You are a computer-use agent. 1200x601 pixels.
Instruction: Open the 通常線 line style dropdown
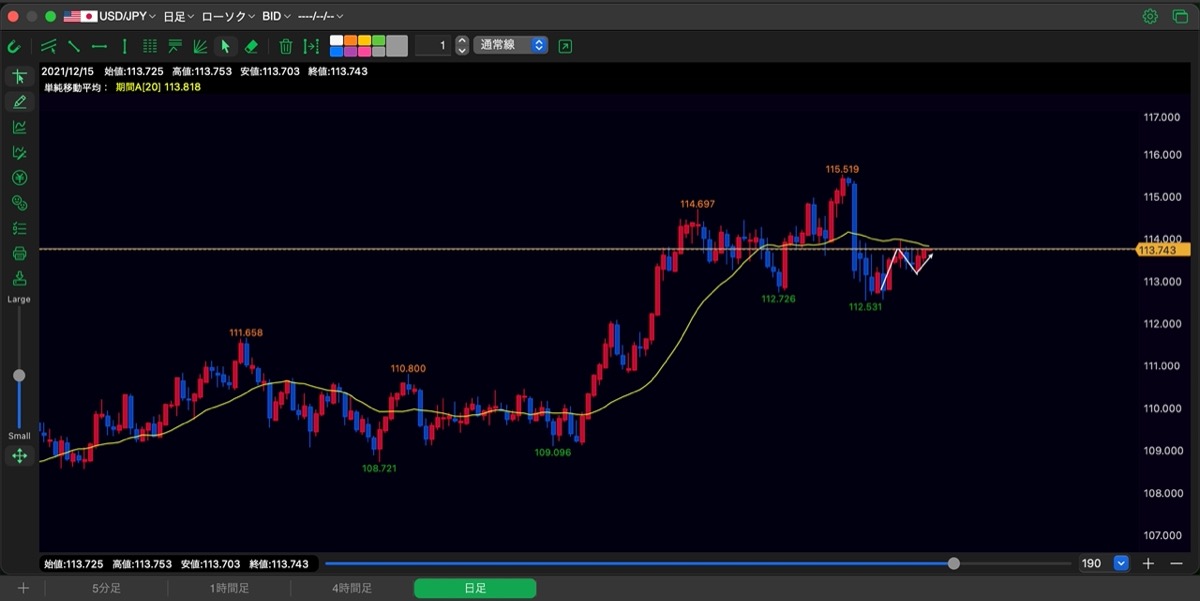(511, 45)
